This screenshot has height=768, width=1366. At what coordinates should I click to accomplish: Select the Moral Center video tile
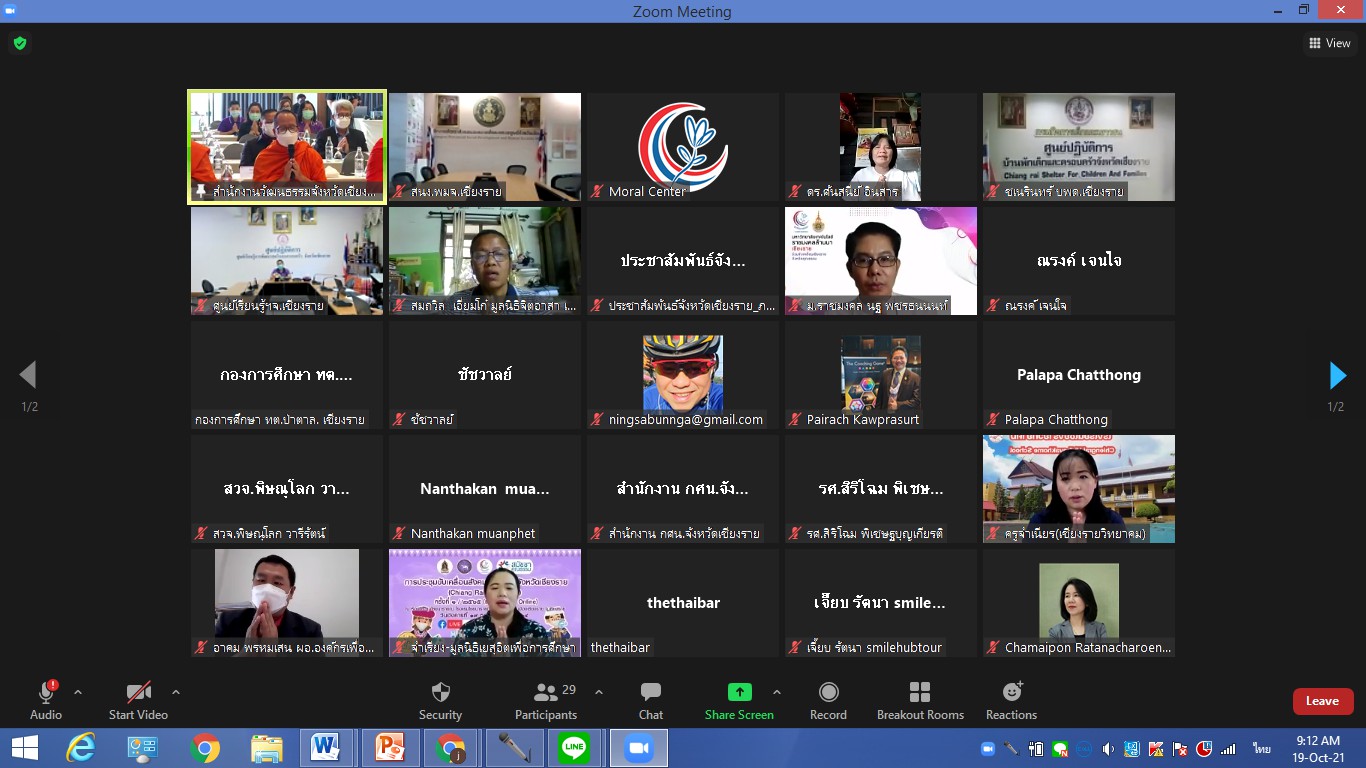pos(682,147)
